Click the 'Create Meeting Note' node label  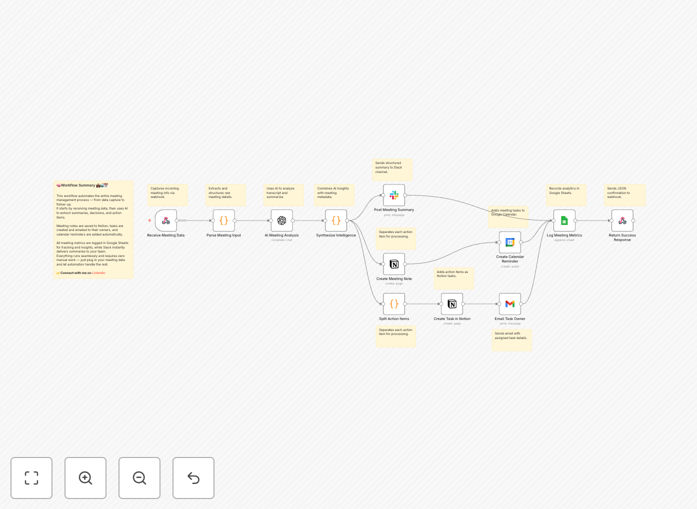tap(394, 279)
